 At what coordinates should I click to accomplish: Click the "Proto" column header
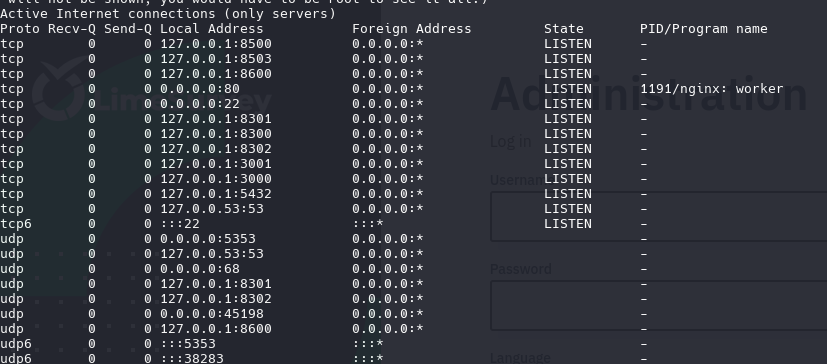tap(20, 28)
